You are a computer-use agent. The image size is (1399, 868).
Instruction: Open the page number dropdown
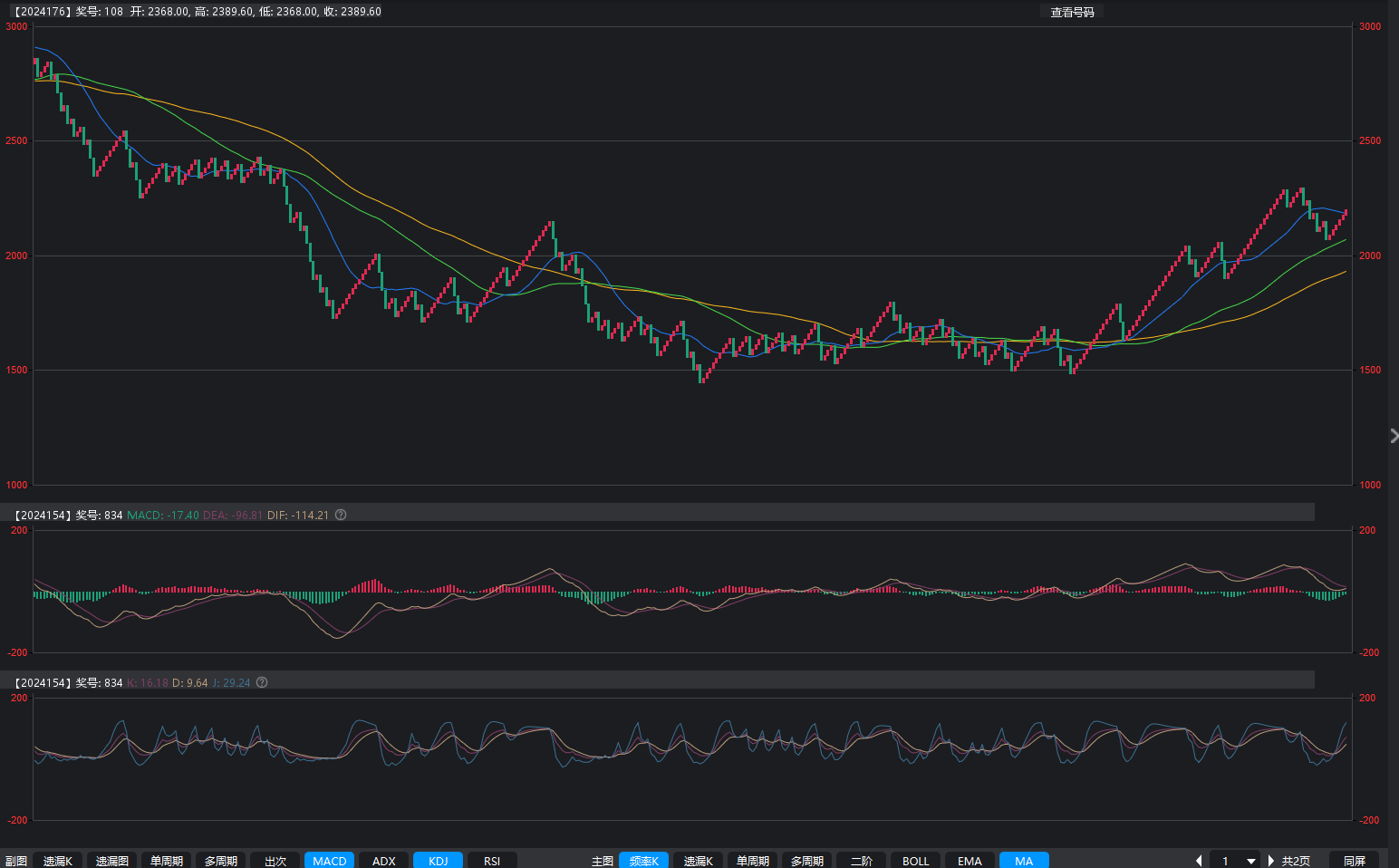click(x=1234, y=861)
